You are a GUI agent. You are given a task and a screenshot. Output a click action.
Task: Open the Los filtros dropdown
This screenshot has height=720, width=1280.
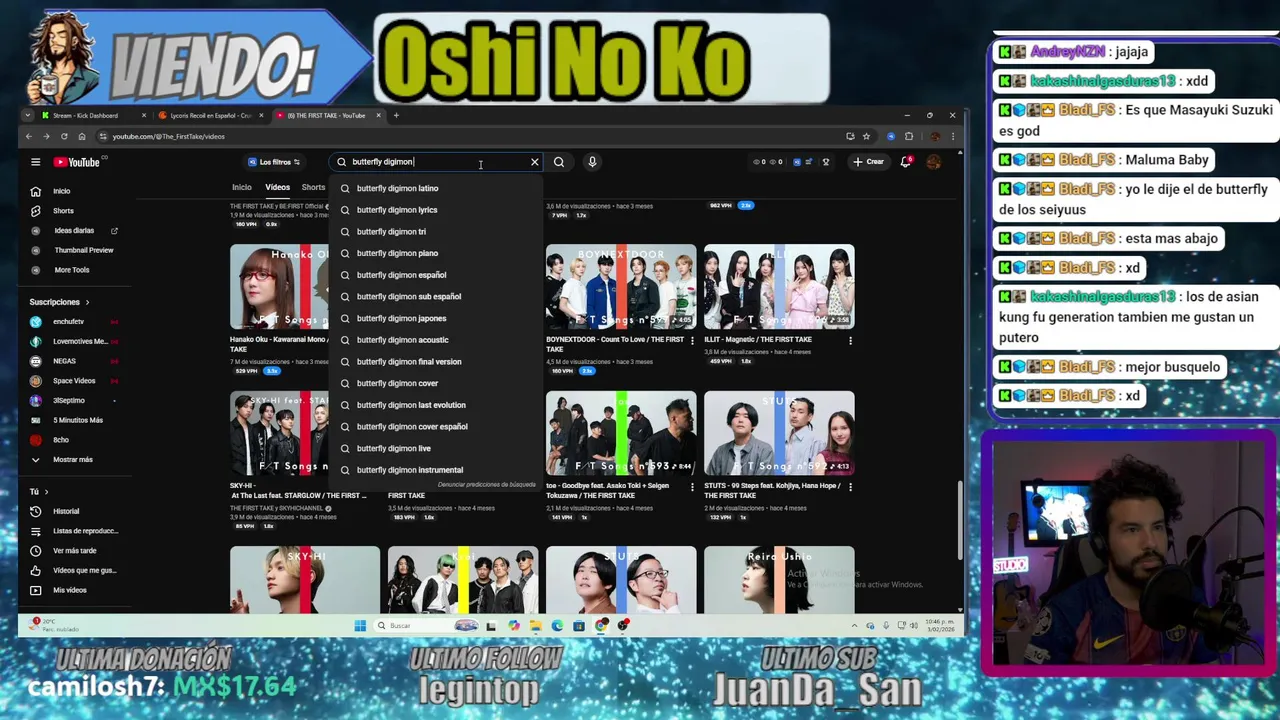tap(274, 162)
